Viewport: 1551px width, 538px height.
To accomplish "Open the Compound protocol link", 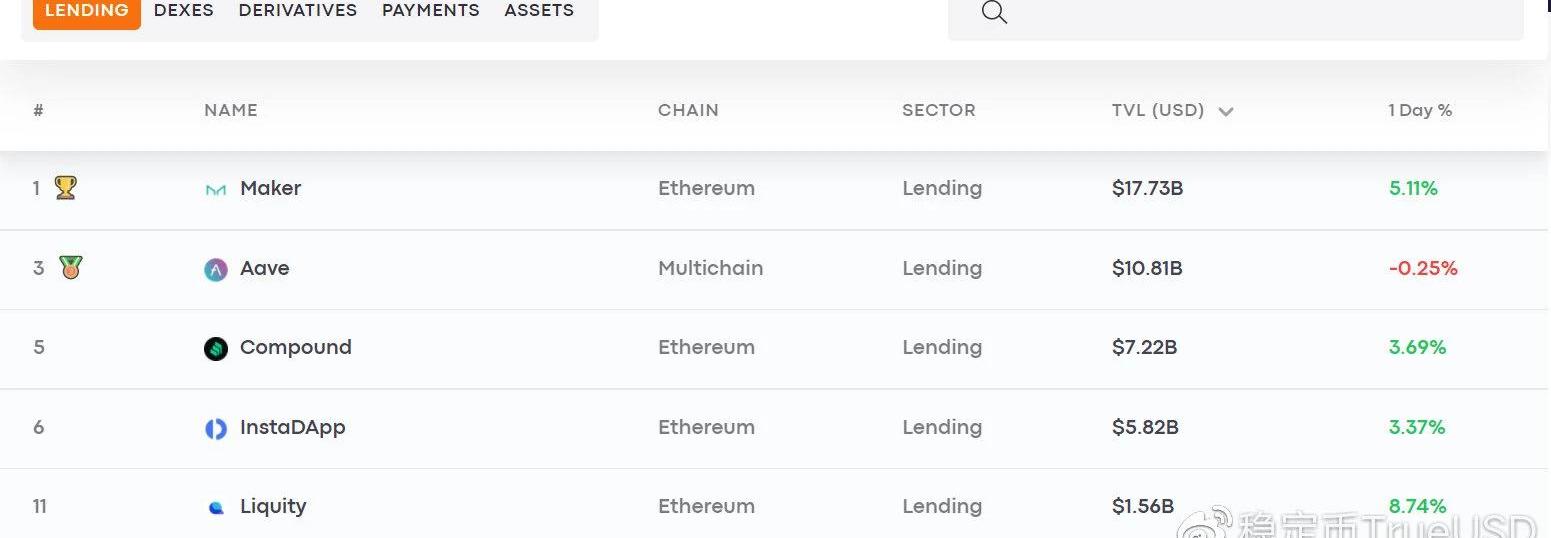I will pos(296,347).
